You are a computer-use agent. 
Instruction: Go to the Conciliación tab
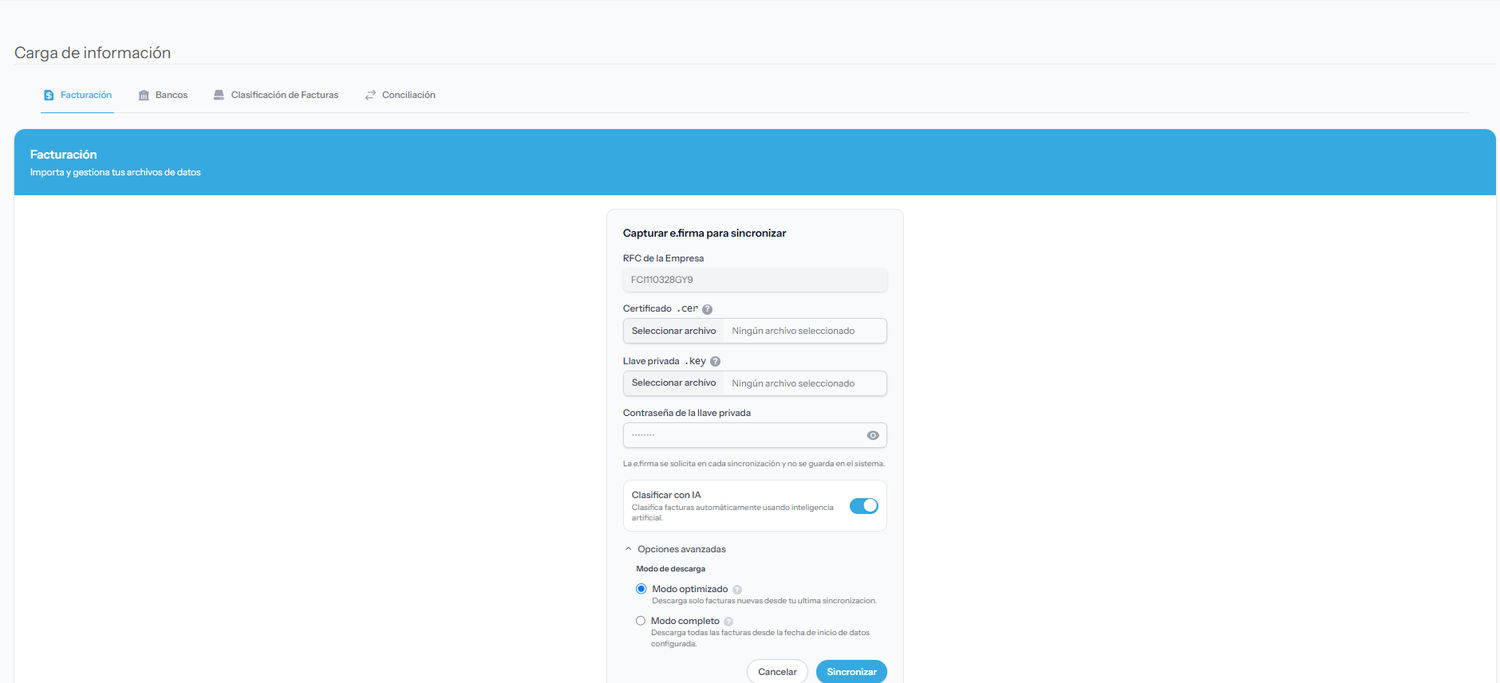click(x=400, y=95)
